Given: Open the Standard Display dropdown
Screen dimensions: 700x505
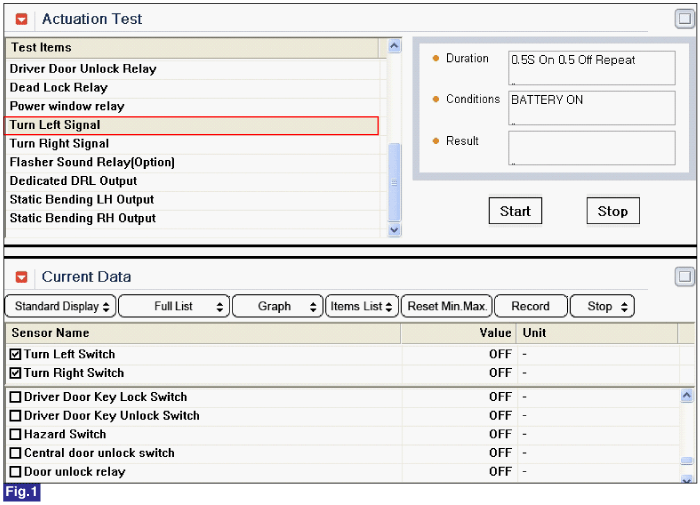Looking at the screenshot, I should (61, 306).
